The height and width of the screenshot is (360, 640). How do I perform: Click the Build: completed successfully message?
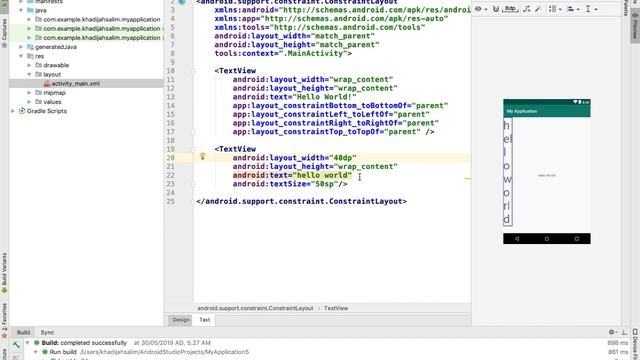[x=84, y=343]
